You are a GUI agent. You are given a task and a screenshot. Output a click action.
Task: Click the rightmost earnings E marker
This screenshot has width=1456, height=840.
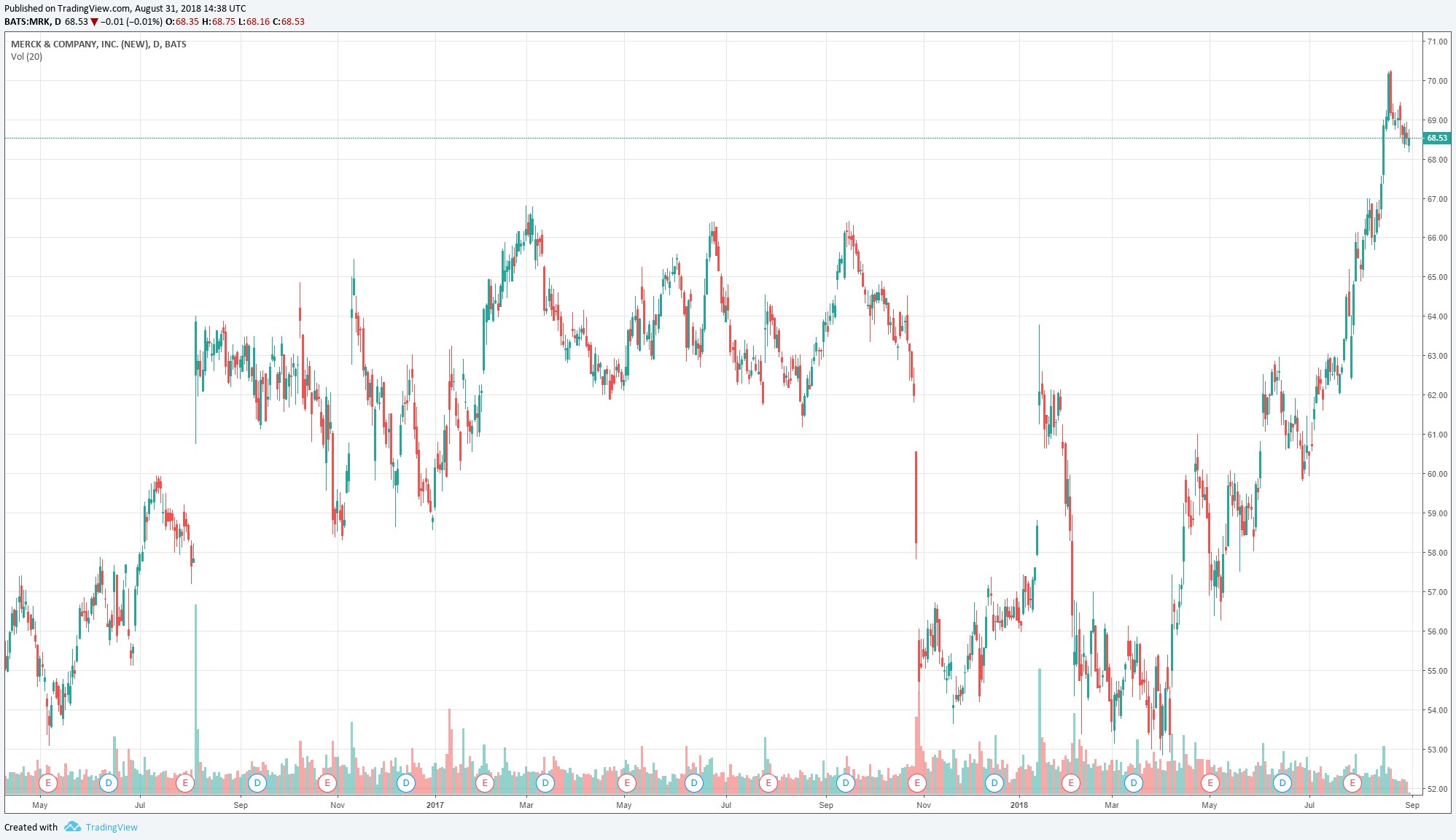point(1352,783)
